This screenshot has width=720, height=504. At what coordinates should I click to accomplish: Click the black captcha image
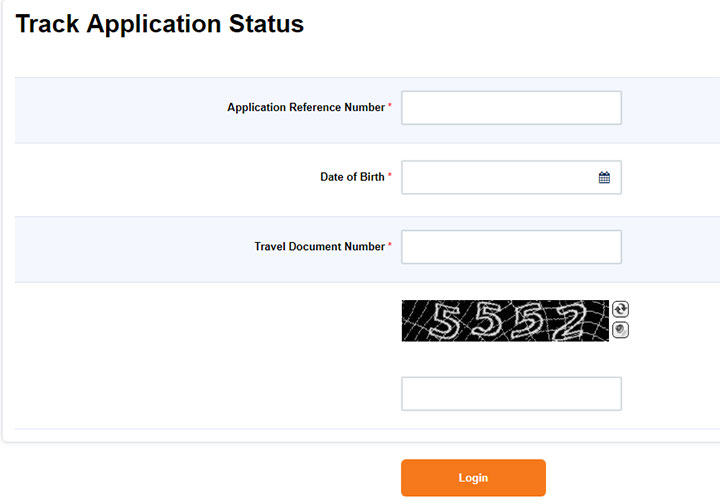pos(505,321)
